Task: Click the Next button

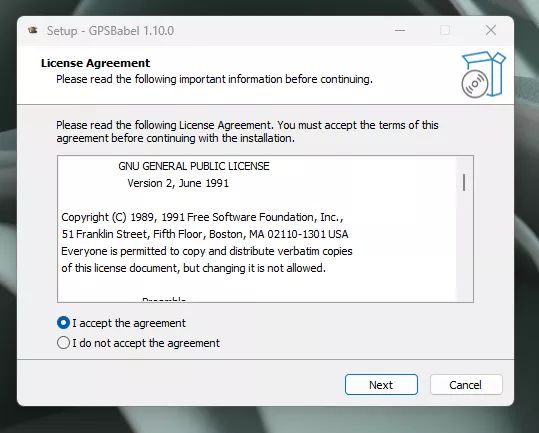Action: coord(381,385)
